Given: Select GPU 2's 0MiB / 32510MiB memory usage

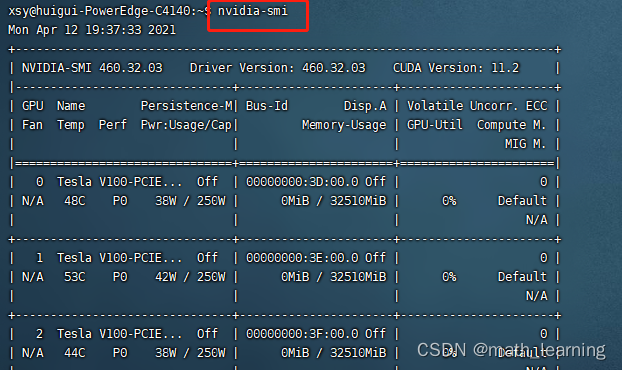Looking at the screenshot, I should click(x=334, y=353).
